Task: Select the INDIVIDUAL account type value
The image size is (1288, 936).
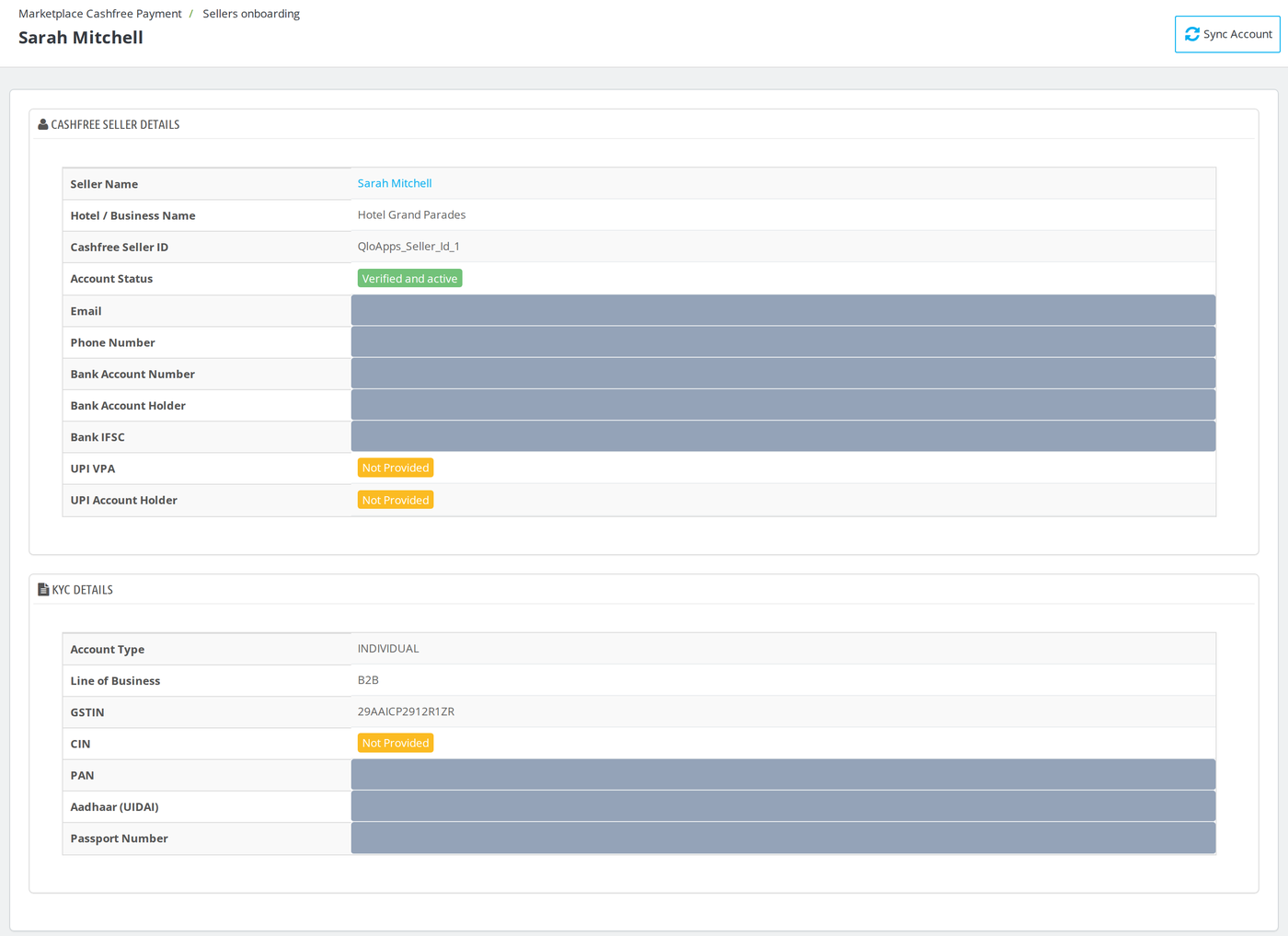Action: pos(388,648)
